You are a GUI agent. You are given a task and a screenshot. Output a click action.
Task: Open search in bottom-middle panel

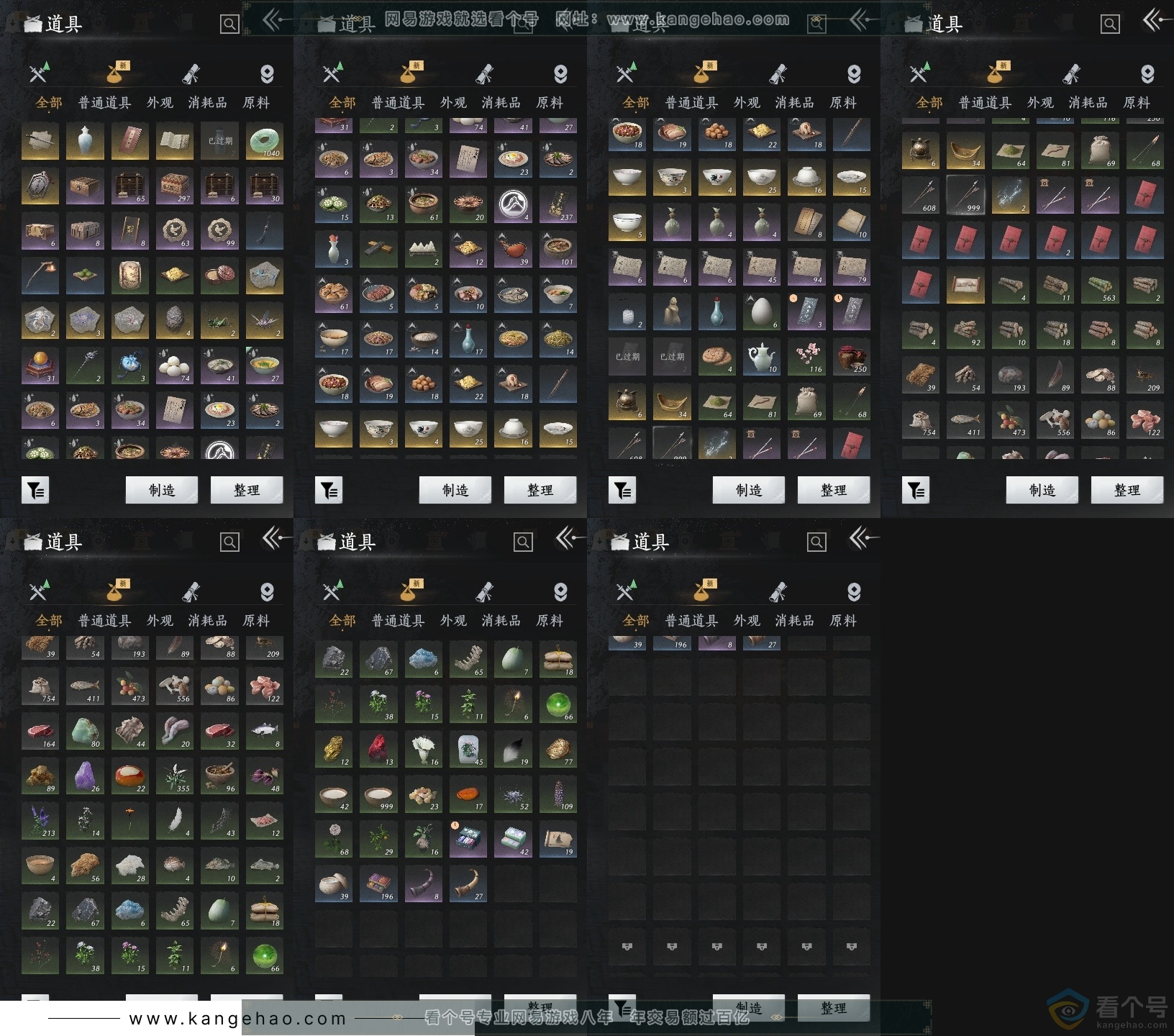(523, 542)
